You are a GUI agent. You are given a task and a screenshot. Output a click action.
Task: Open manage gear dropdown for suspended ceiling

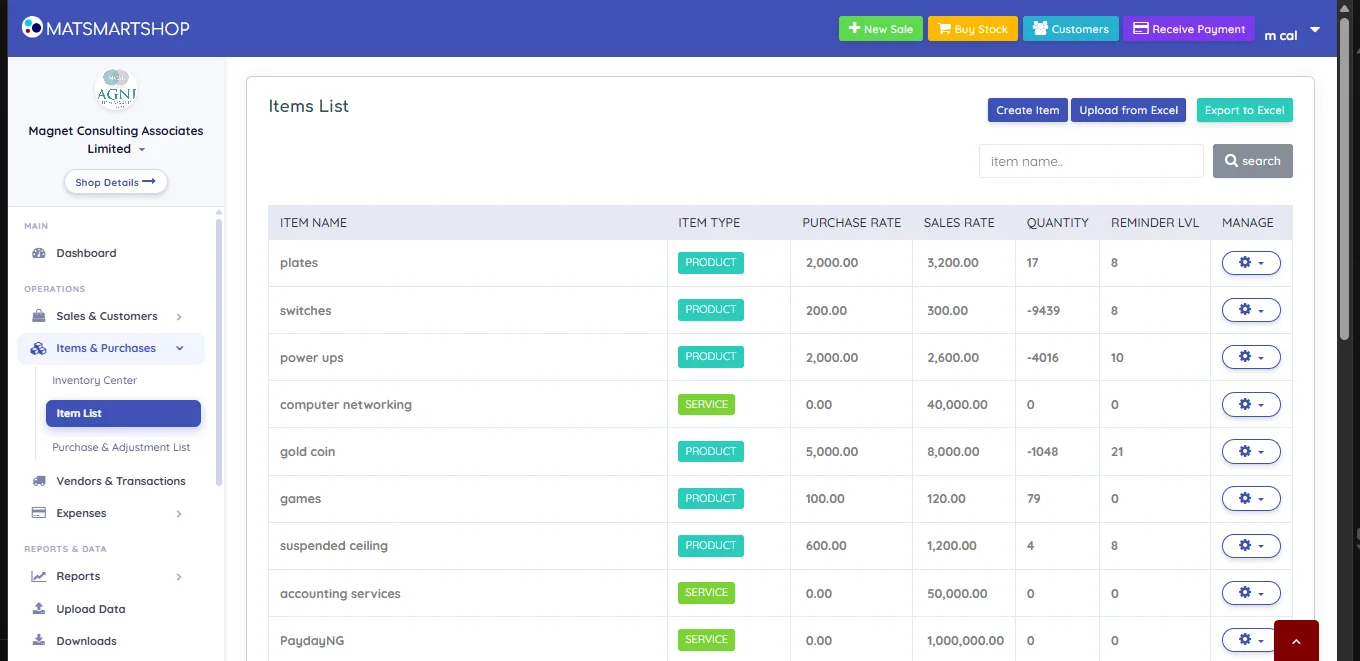pos(1251,546)
